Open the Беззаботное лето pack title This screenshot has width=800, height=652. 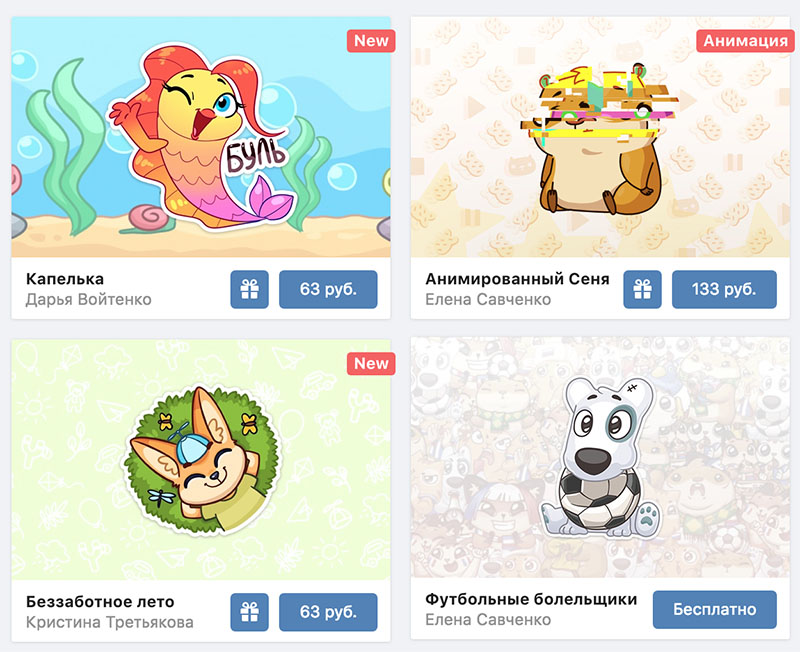[100, 601]
